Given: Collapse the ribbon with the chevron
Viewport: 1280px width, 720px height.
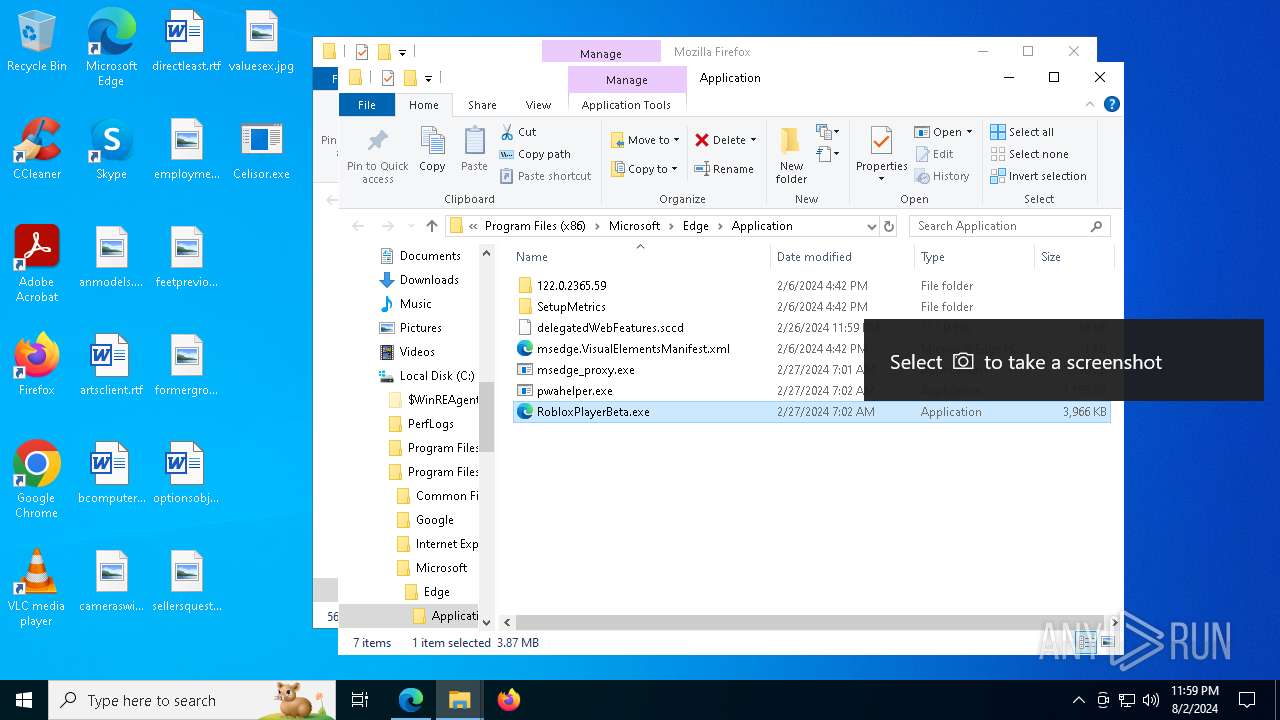Looking at the screenshot, I should pyautogui.click(x=1090, y=104).
